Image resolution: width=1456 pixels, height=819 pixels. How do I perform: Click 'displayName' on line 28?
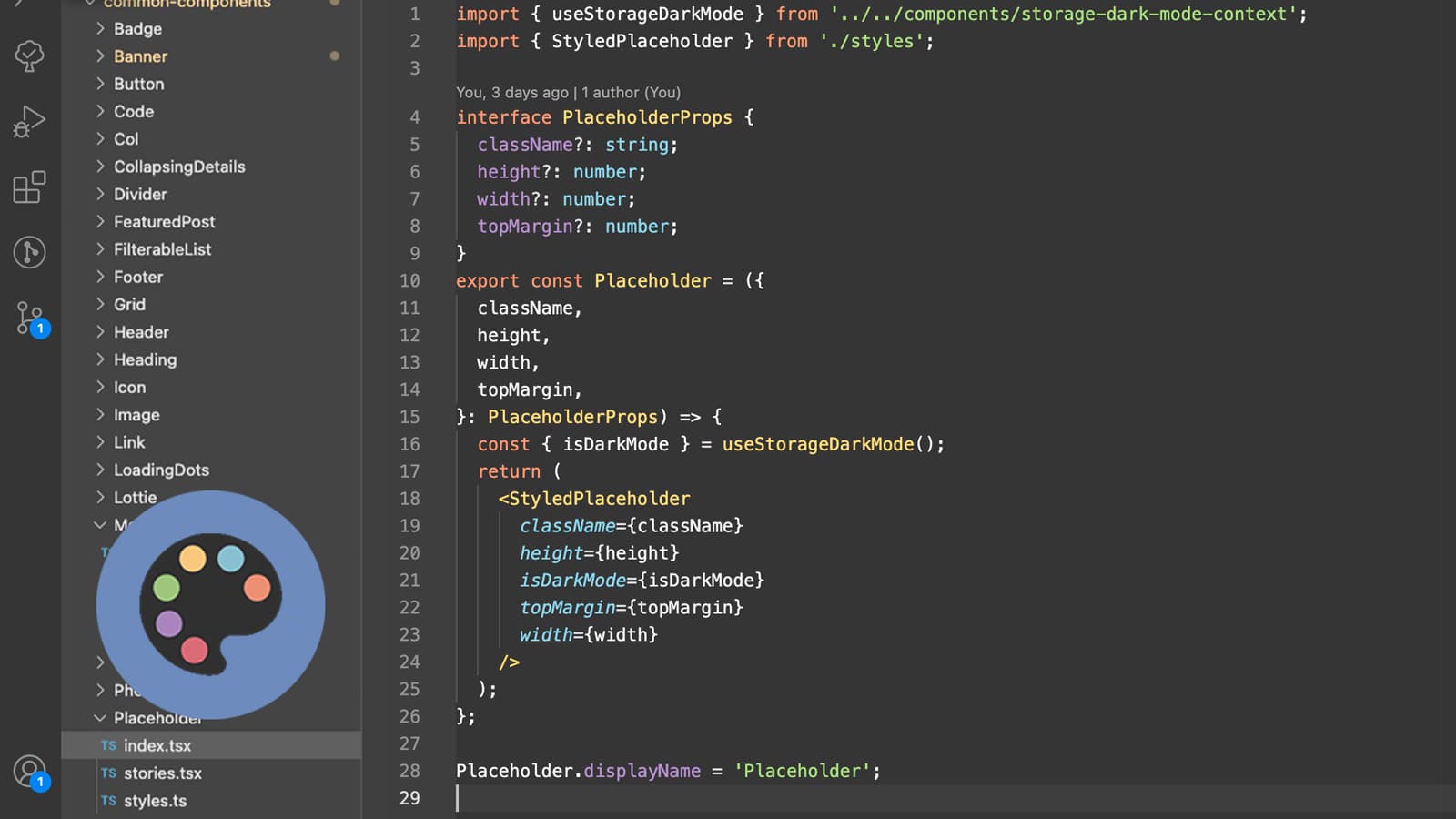pyautogui.click(x=642, y=771)
